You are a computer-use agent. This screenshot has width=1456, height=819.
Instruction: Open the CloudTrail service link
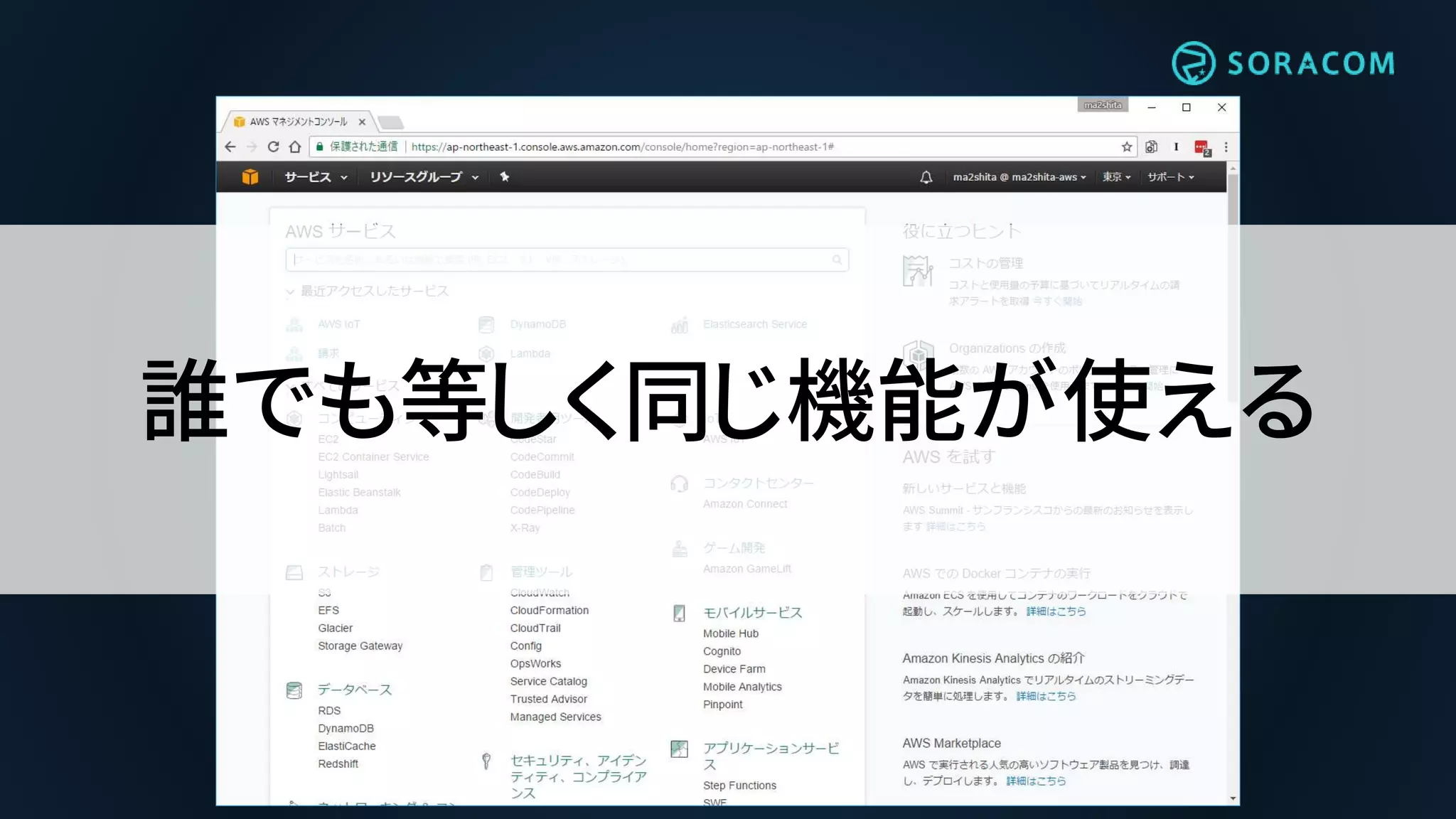535,628
